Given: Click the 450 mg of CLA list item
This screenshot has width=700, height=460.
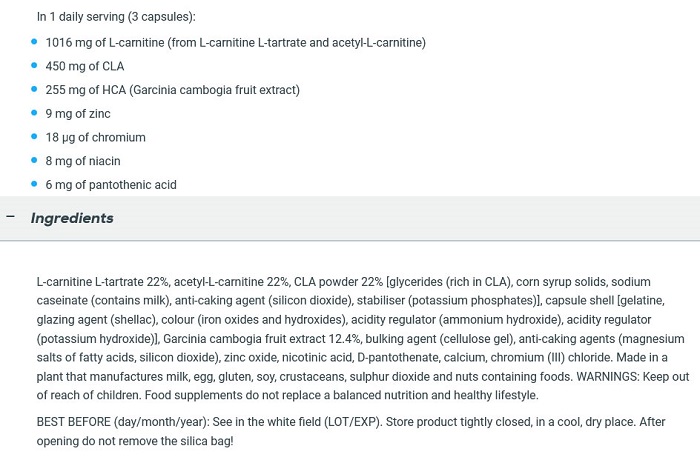Looking at the screenshot, I should [x=84, y=66].
